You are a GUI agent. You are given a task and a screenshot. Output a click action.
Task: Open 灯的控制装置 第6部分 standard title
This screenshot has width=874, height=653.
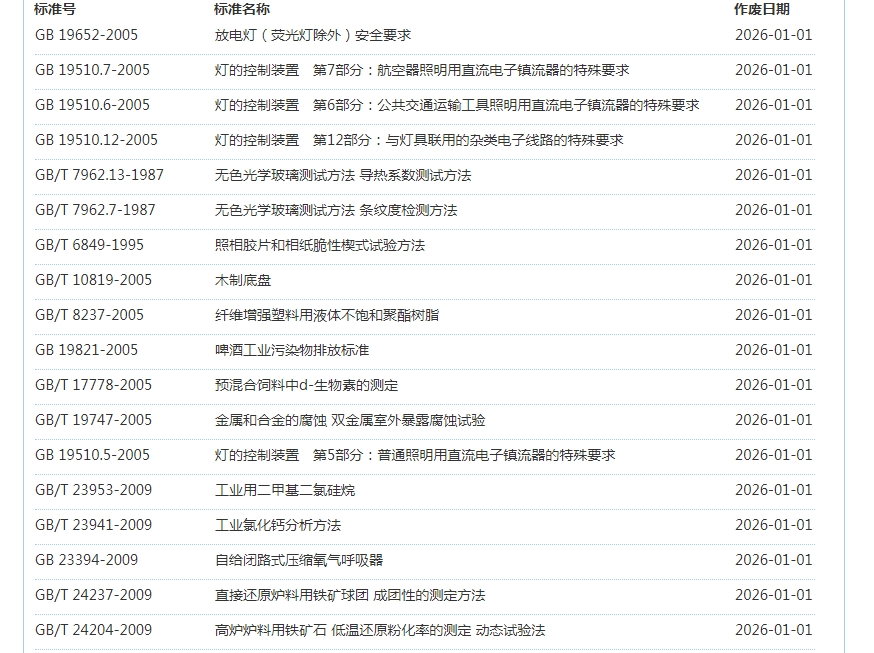click(456, 105)
